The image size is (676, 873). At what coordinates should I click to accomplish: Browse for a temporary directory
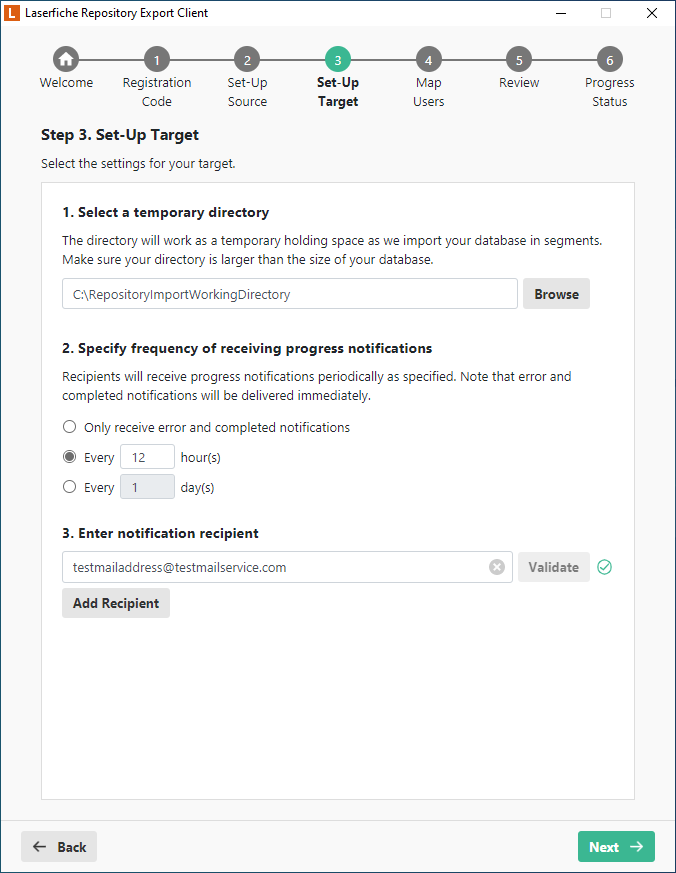[x=556, y=293]
